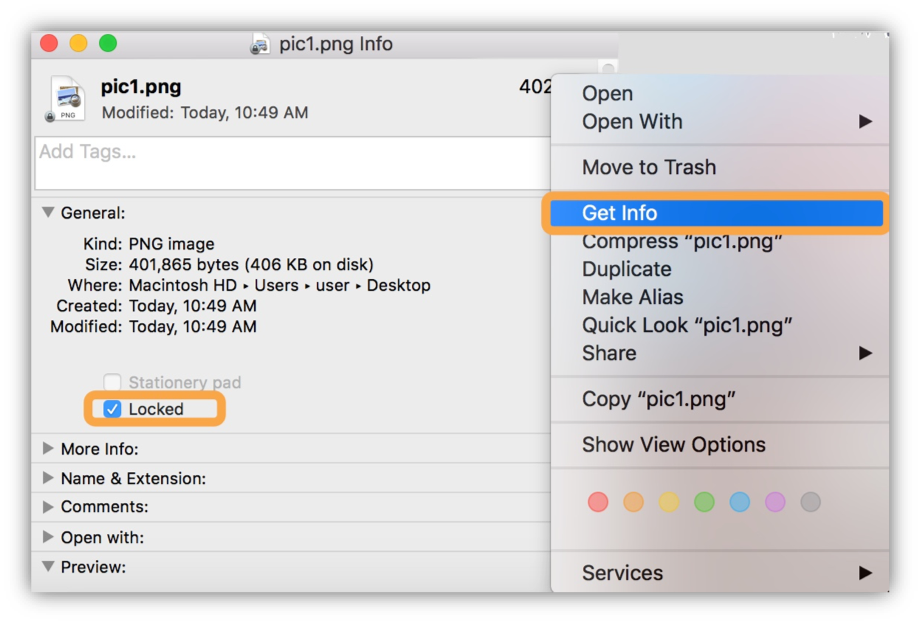Apply the green color tag
Screen dimensions: 920x622
tap(704, 502)
